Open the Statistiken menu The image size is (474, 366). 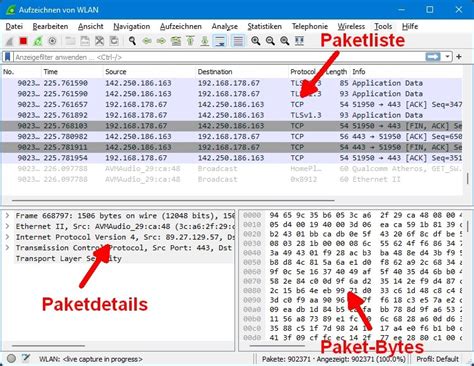click(264, 26)
